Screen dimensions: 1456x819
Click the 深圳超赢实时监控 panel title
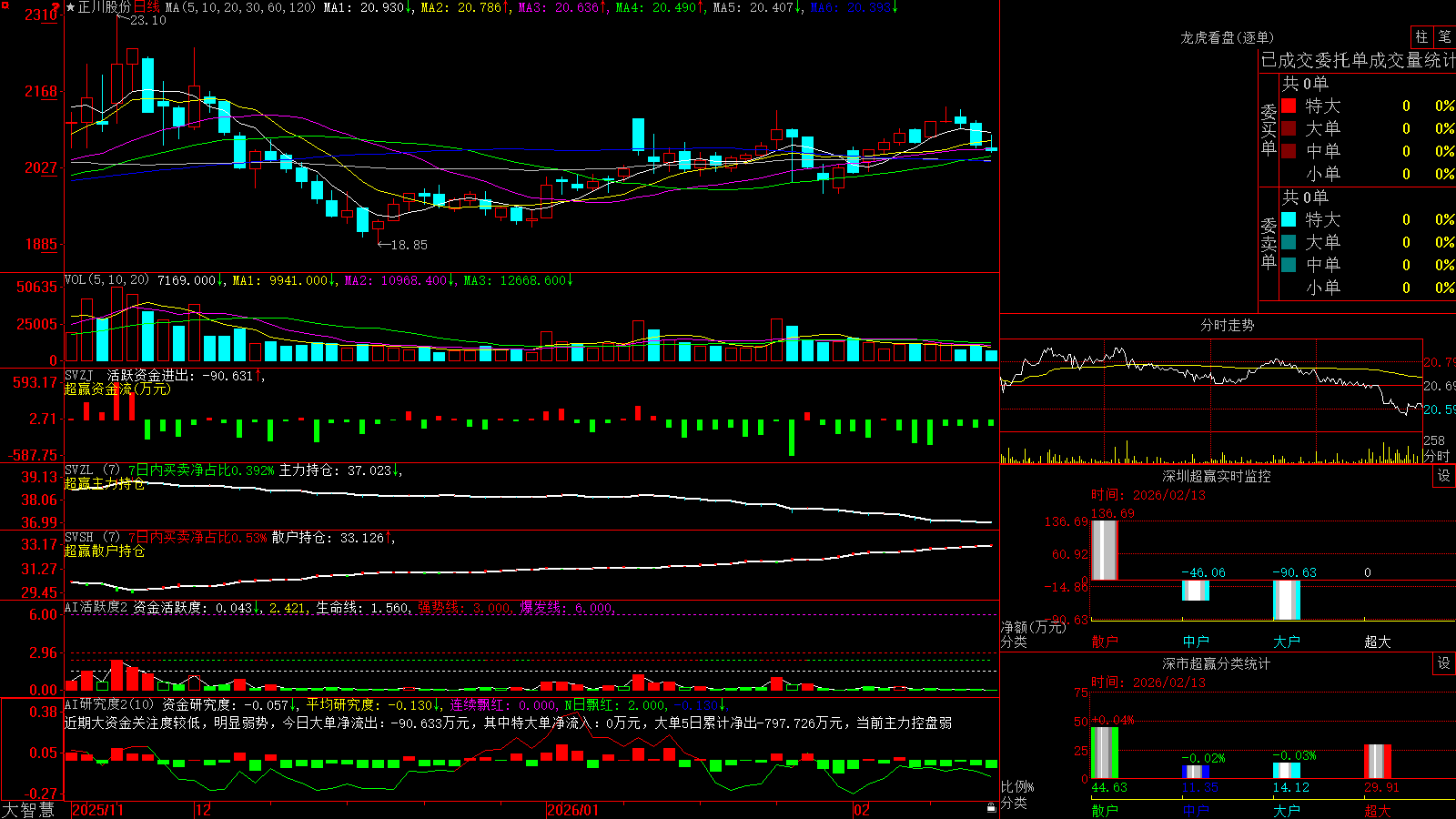click(1217, 476)
